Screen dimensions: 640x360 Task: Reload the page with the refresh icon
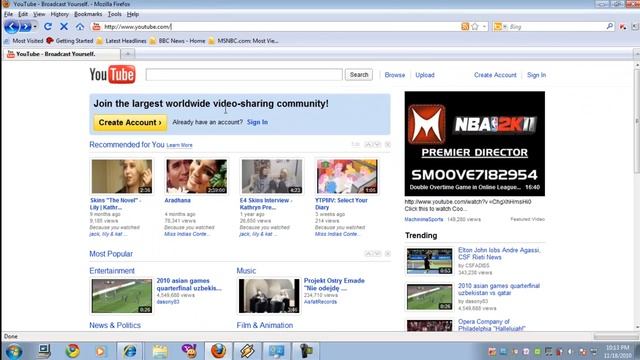point(48,27)
